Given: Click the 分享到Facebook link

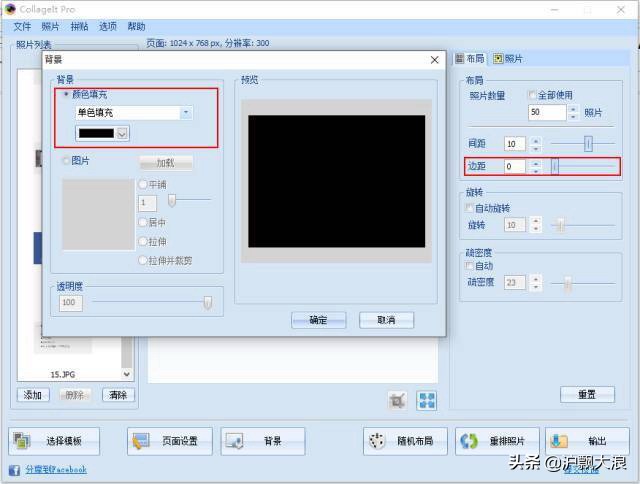Looking at the screenshot, I should point(56,470).
